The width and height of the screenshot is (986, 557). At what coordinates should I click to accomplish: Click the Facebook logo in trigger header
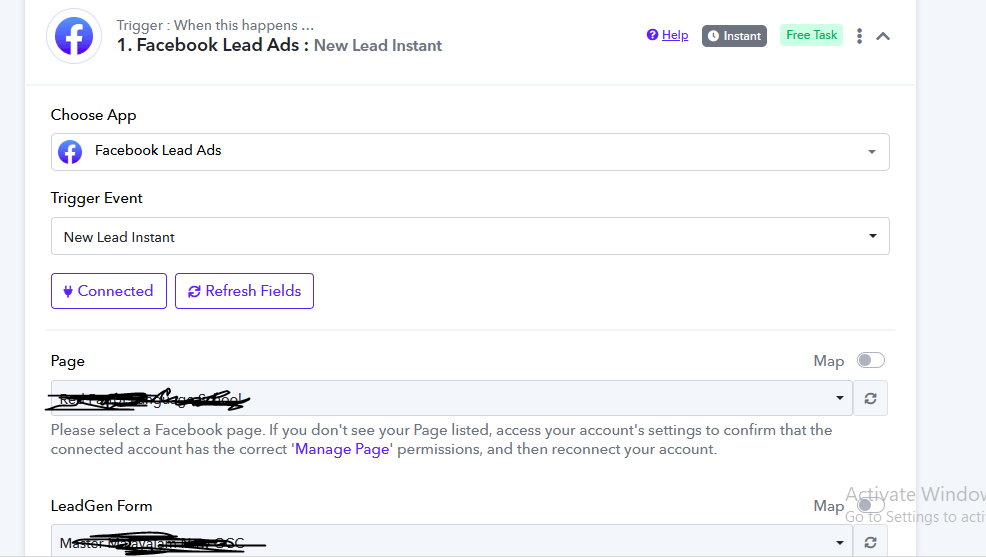click(74, 36)
